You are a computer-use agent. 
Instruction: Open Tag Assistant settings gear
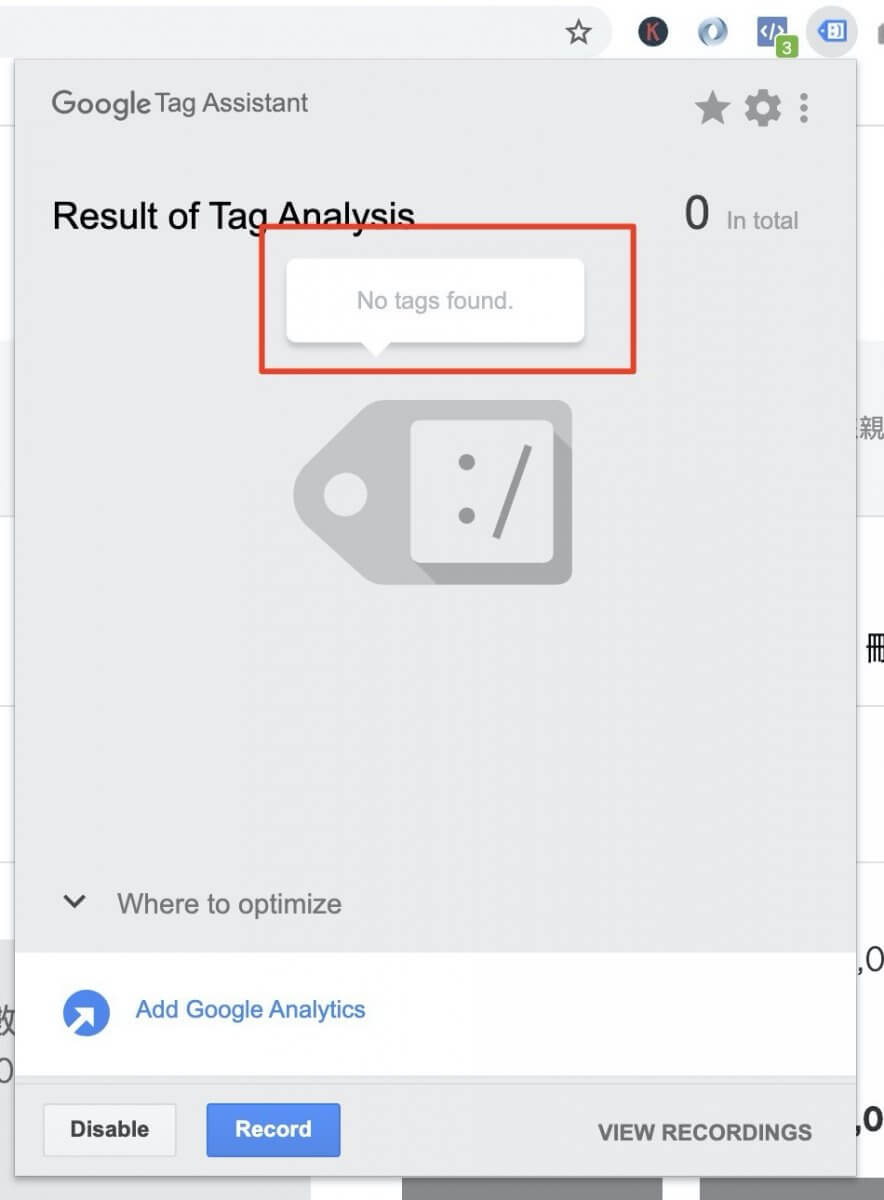coord(763,108)
